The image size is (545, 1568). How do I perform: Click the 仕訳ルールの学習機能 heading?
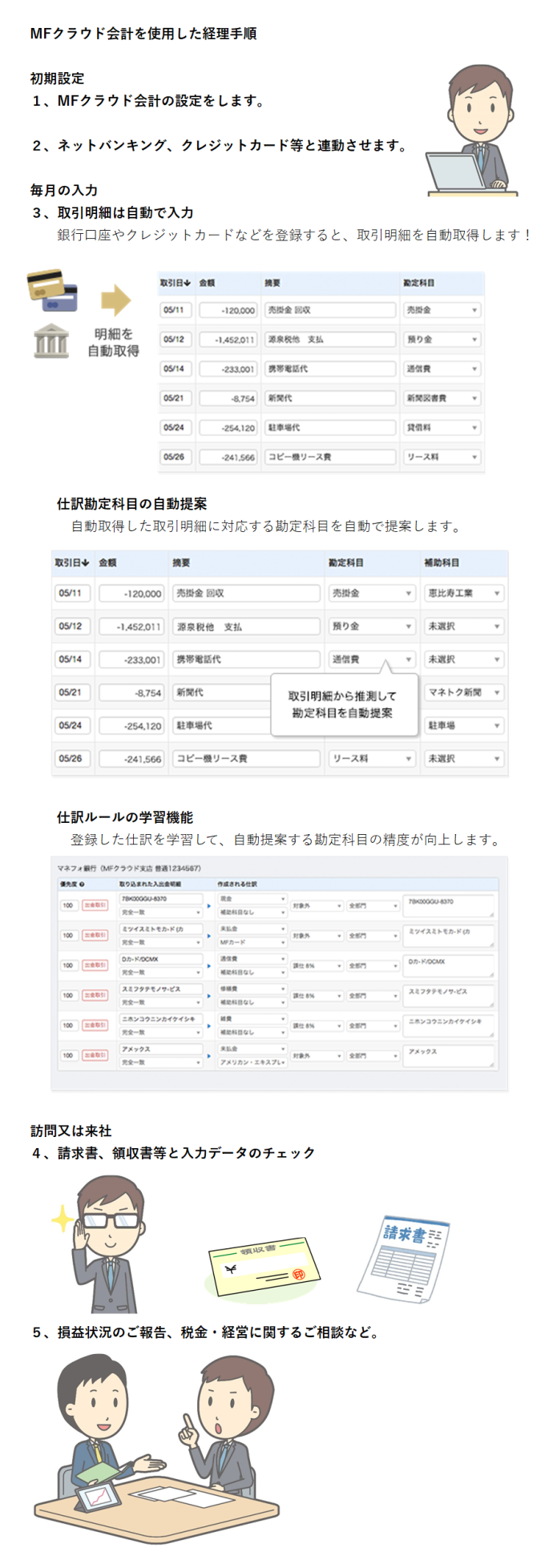tap(124, 817)
